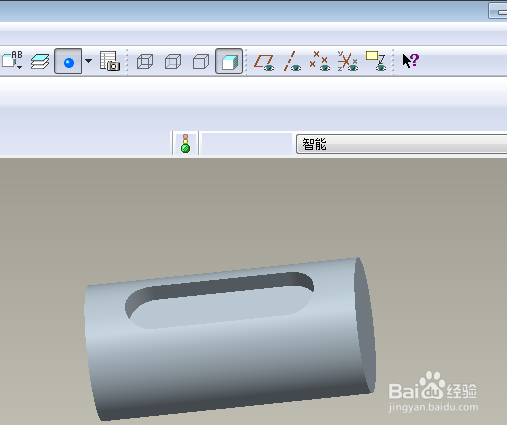Toggle datum points visibility
The width and height of the screenshot is (507, 425).
point(320,61)
